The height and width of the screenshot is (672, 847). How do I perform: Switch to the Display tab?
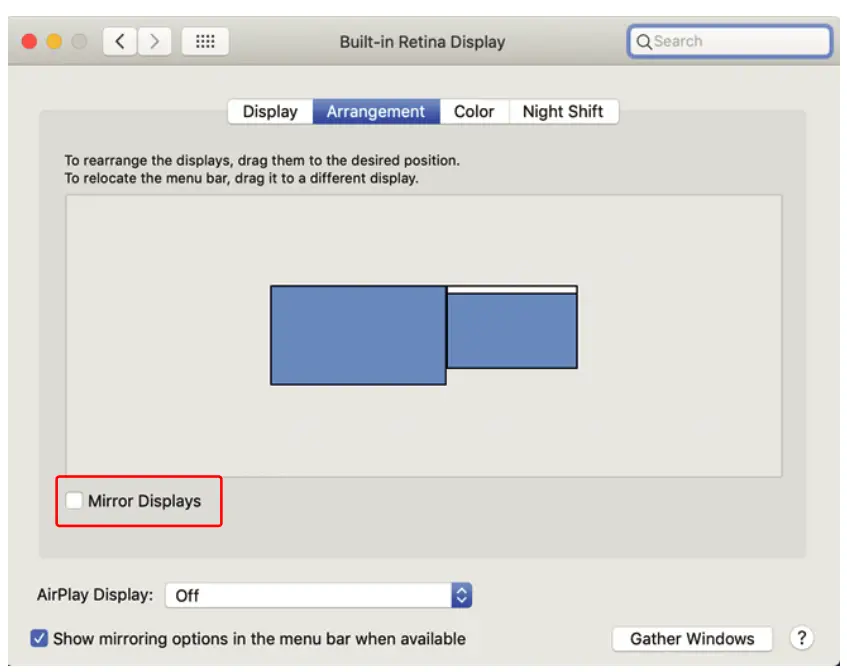click(x=269, y=111)
